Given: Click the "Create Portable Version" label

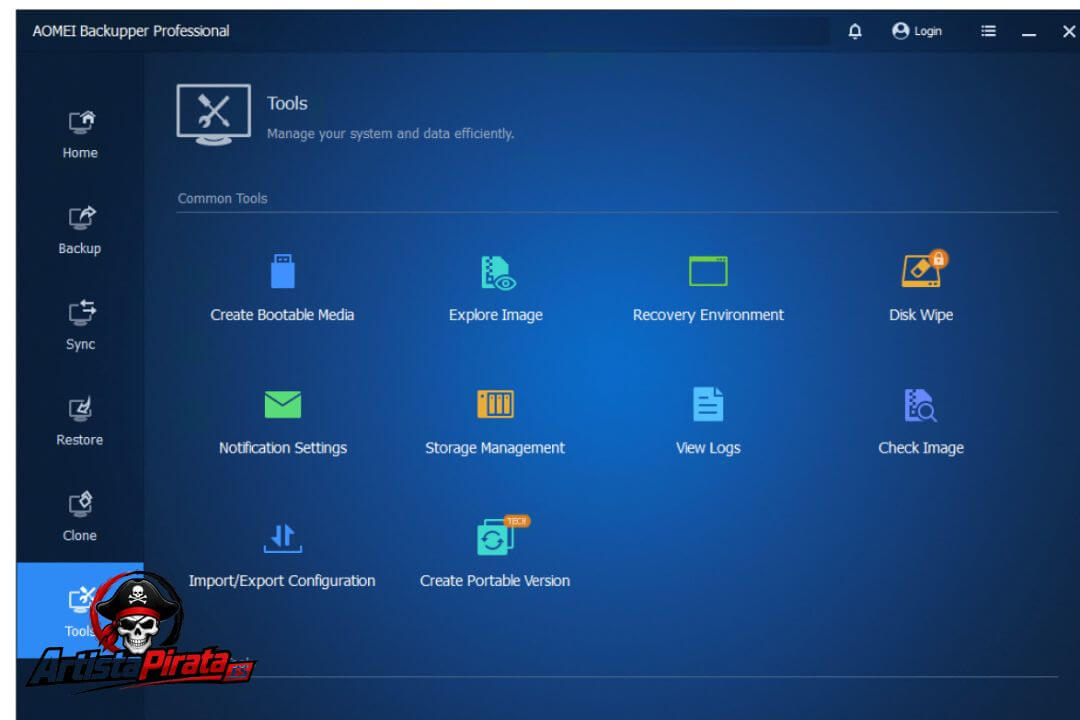Looking at the screenshot, I should pos(495,581).
